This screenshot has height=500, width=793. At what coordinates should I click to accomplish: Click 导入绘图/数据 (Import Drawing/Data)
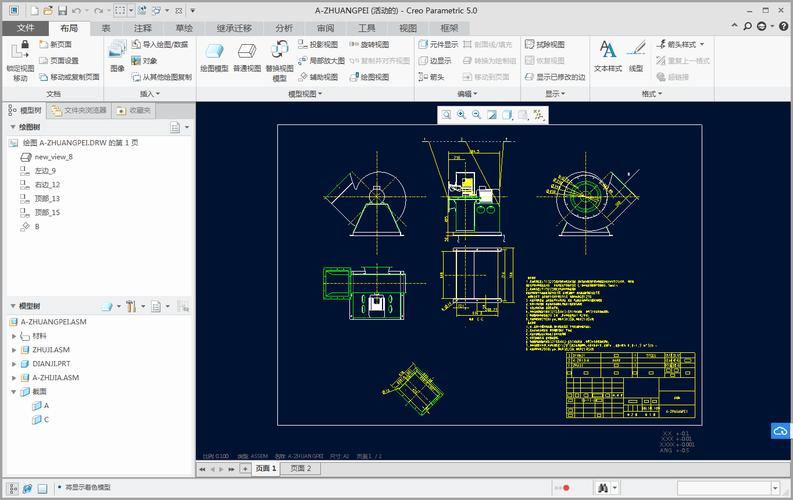(160, 44)
